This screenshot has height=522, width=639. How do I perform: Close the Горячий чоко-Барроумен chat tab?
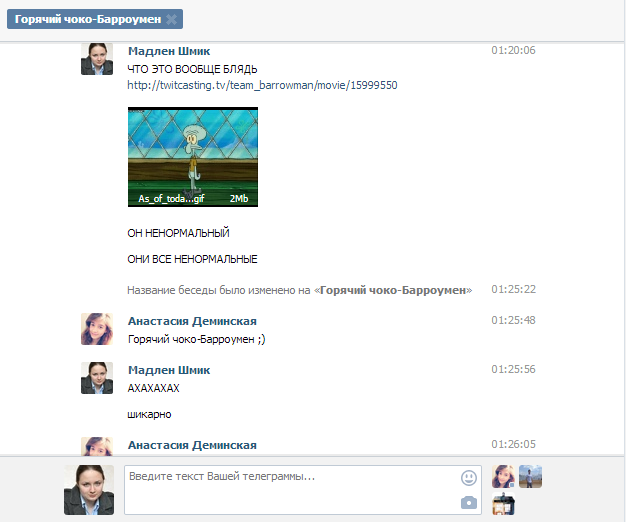point(172,20)
